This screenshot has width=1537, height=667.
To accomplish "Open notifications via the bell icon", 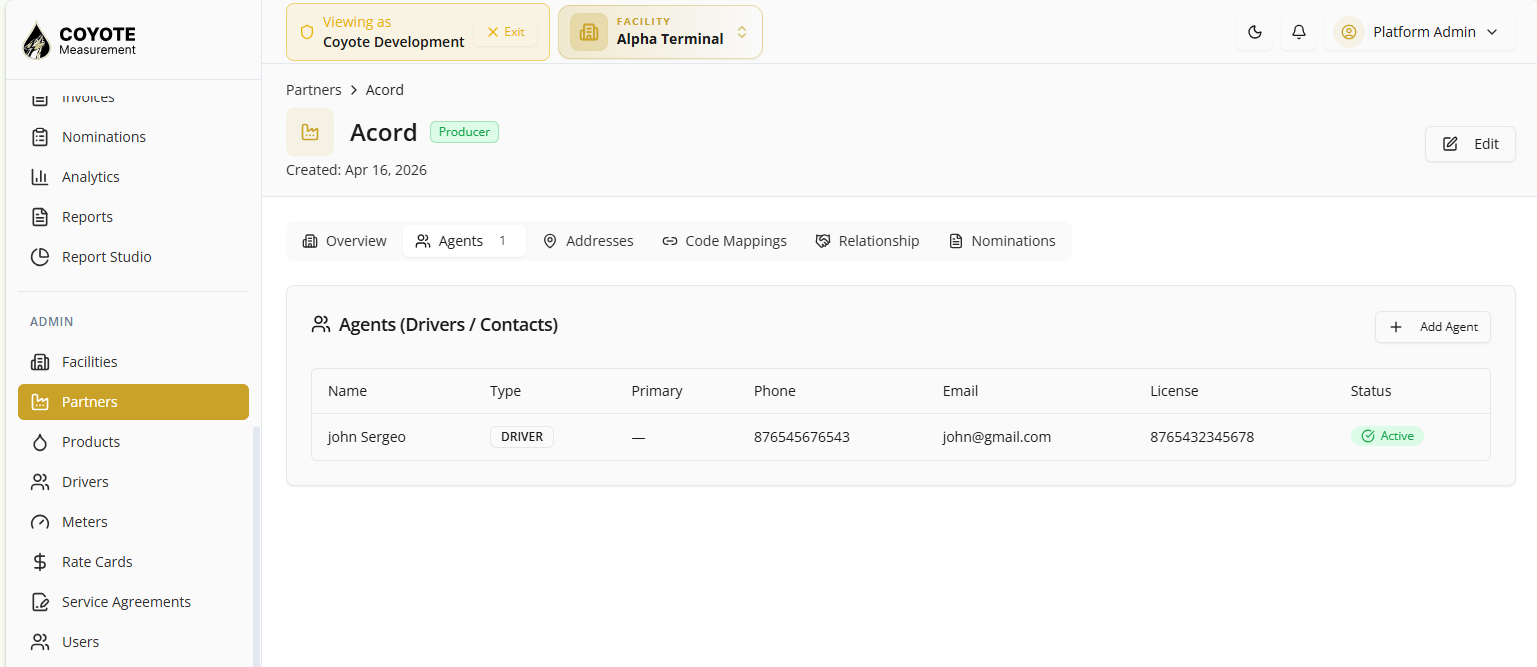I will 1299,32.
